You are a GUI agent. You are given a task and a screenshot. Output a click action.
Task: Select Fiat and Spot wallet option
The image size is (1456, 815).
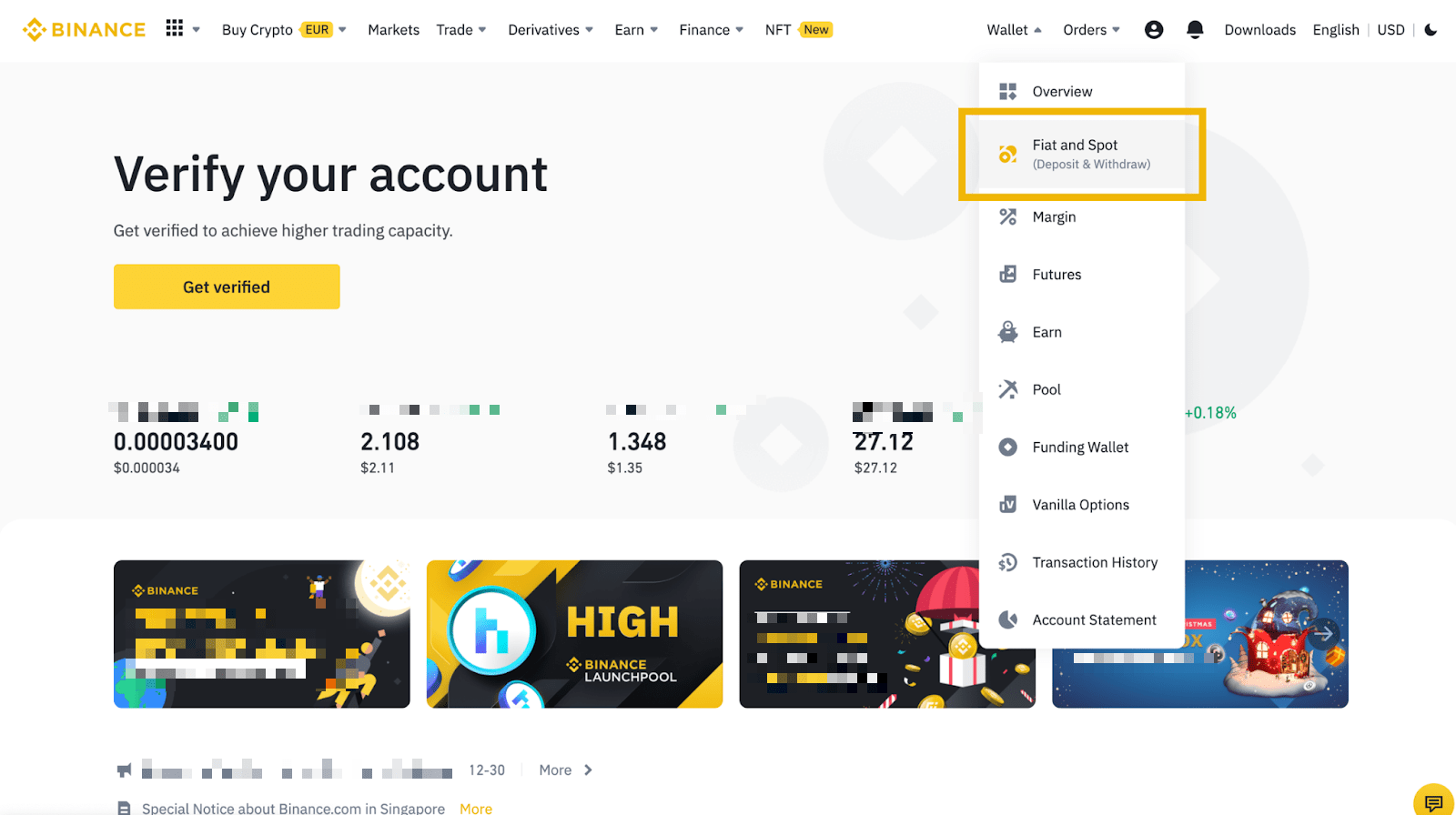pyautogui.click(x=1082, y=154)
